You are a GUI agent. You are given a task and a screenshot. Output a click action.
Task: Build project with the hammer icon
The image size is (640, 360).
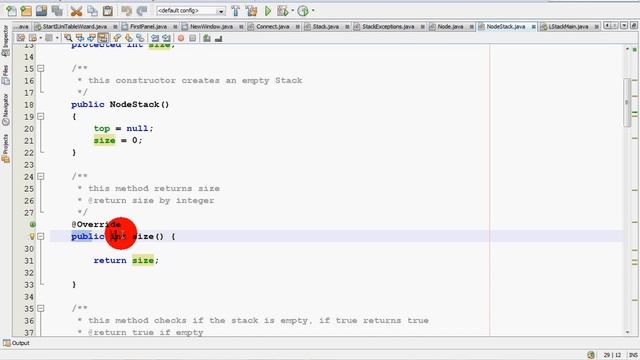[x=236, y=11]
